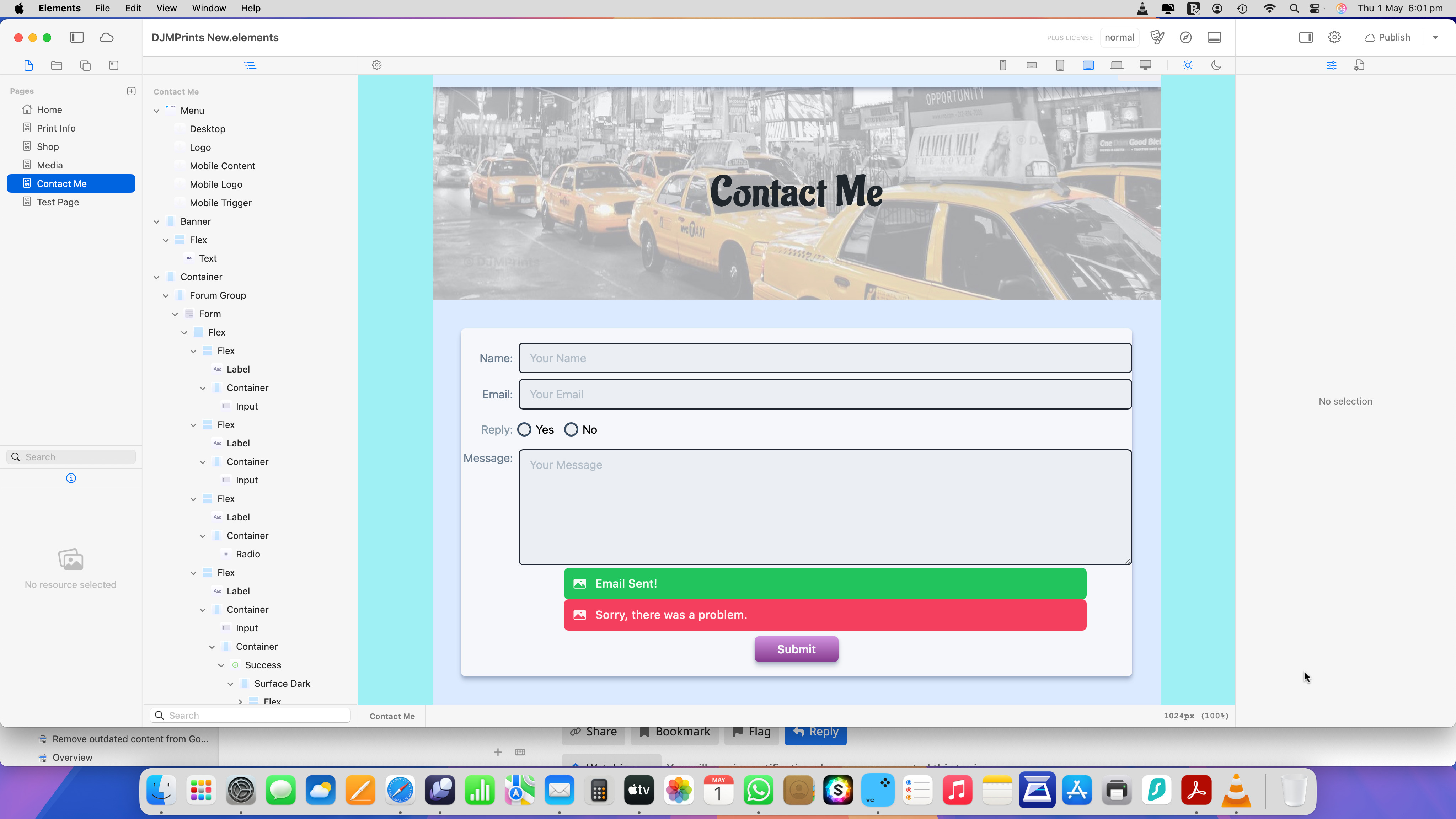The height and width of the screenshot is (819, 1456).
Task: Collapse the Menu tree node
Action: (x=156, y=111)
